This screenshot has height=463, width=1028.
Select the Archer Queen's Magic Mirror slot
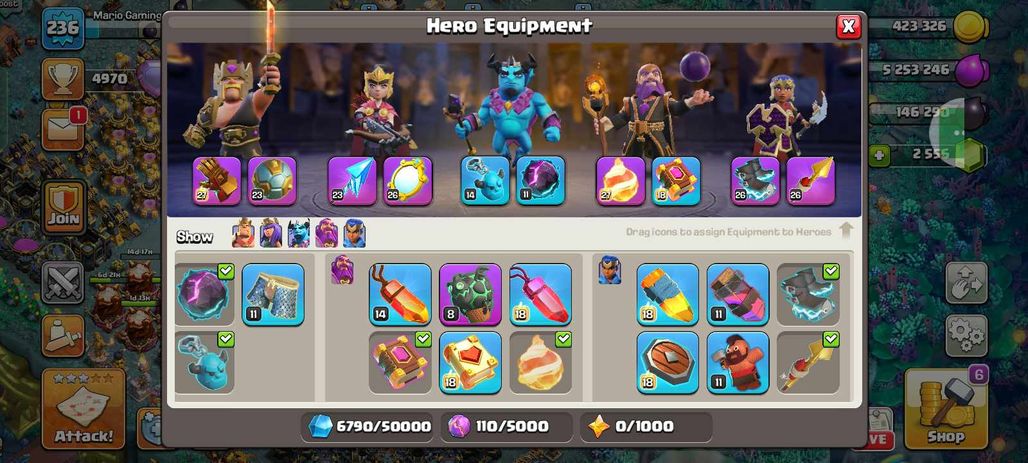[408, 180]
